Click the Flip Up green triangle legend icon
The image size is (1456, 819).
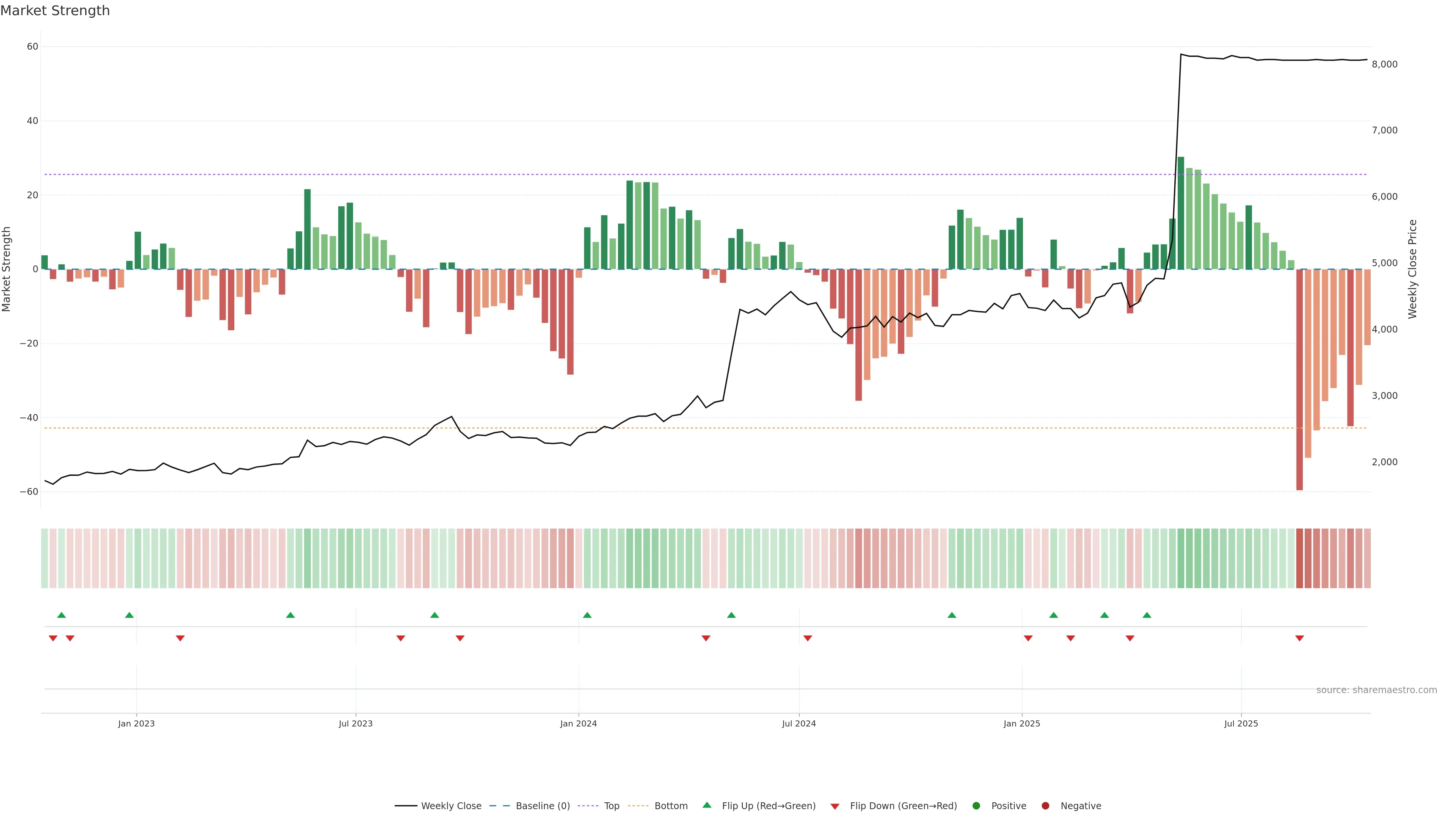pyautogui.click(x=706, y=805)
